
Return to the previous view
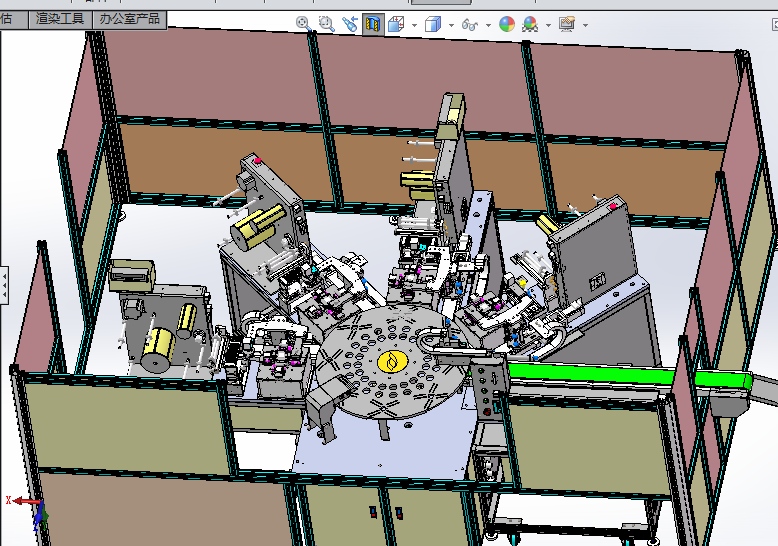[350, 23]
